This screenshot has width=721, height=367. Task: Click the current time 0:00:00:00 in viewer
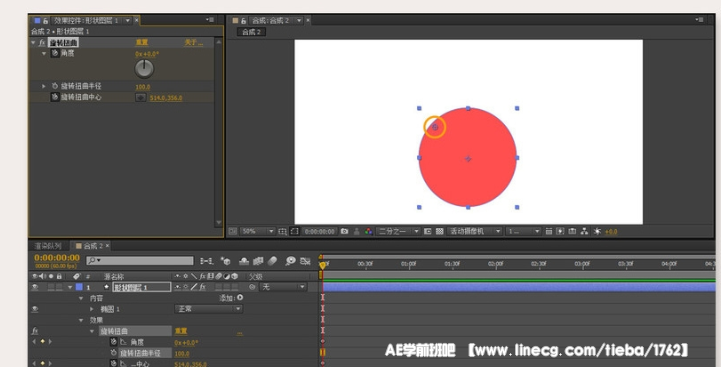320,231
